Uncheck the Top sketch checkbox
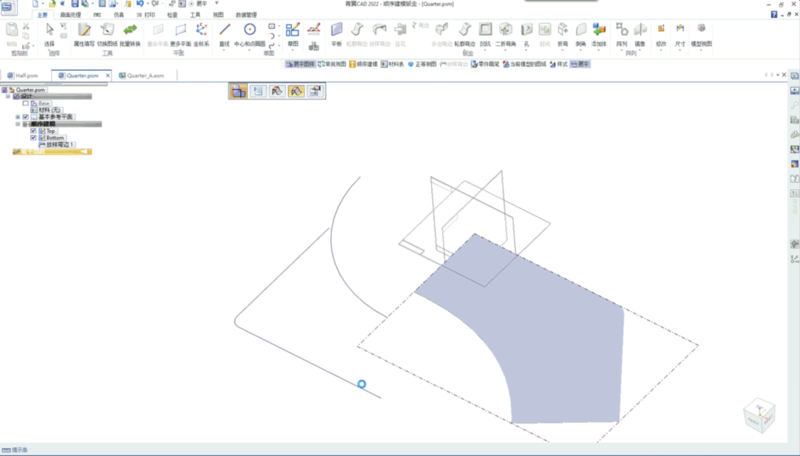 pyautogui.click(x=34, y=131)
